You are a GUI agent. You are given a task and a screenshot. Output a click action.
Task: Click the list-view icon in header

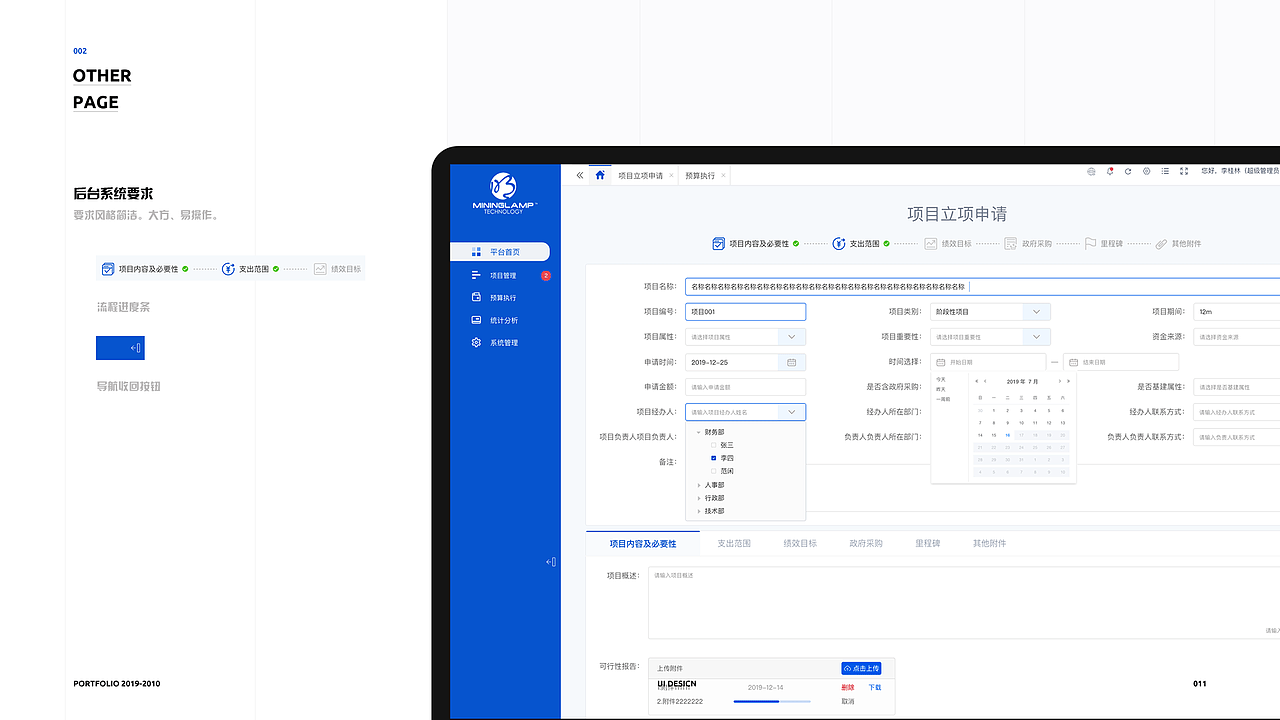1165,171
